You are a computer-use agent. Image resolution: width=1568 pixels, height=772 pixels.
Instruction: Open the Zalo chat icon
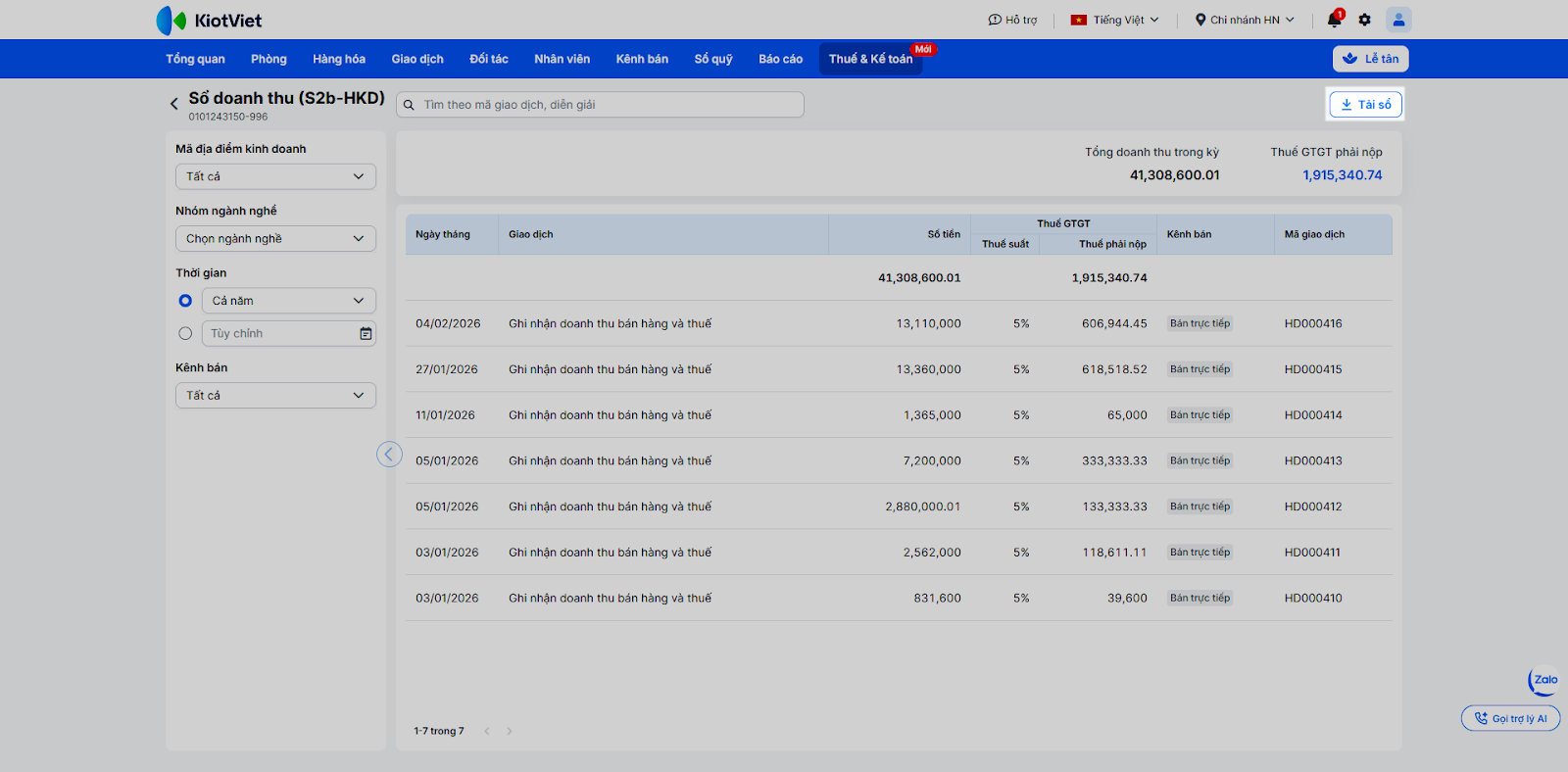(x=1543, y=680)
